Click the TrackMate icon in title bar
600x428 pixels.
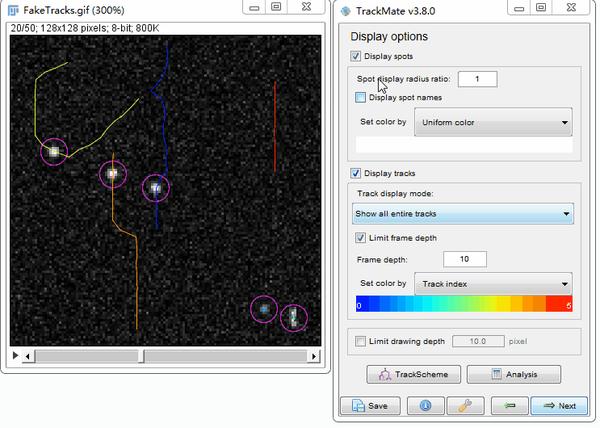[x=346, y=11]
